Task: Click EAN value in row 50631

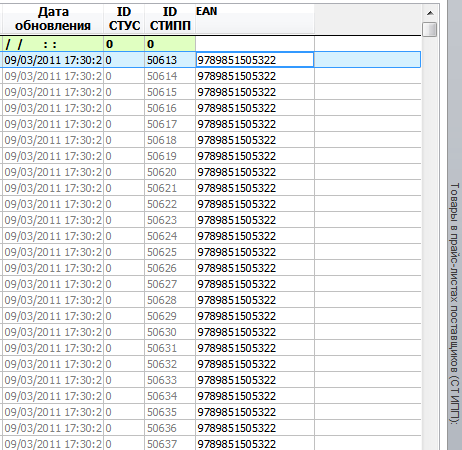Action: pos(237,348)
